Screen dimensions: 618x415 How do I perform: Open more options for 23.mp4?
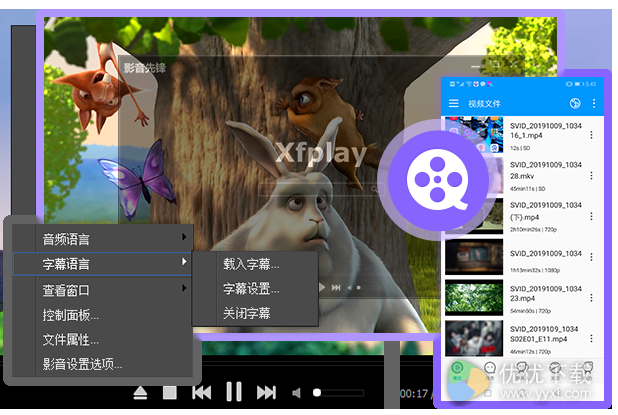click(591, 298)
